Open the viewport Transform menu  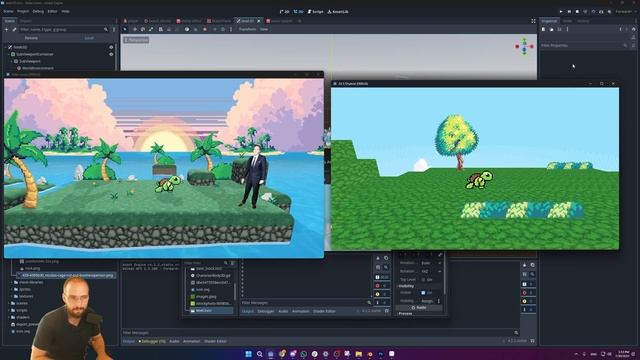click(x=247, y=29)
